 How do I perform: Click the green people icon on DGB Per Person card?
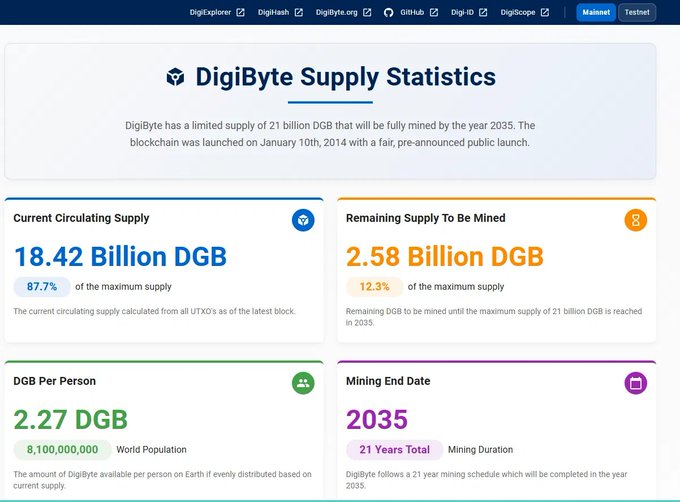pyautogui.click(x=303, y=383)
